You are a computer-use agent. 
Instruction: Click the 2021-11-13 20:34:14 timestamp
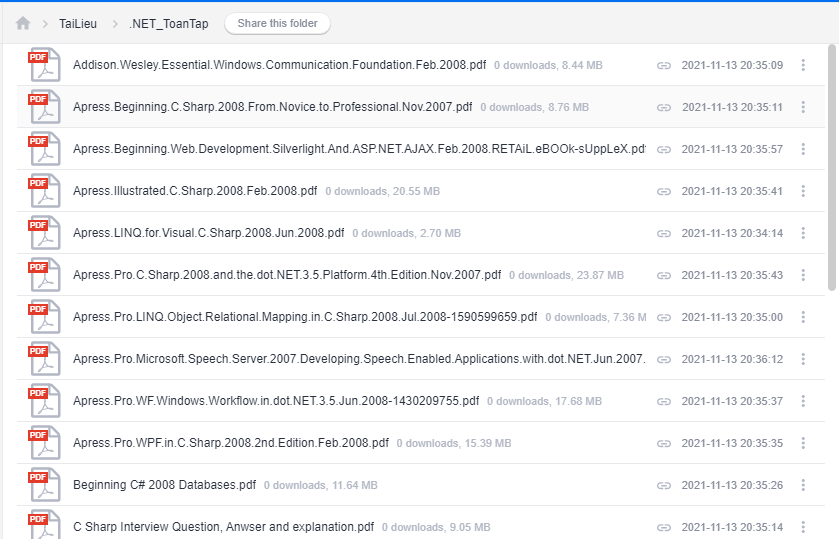pos(732,233)
